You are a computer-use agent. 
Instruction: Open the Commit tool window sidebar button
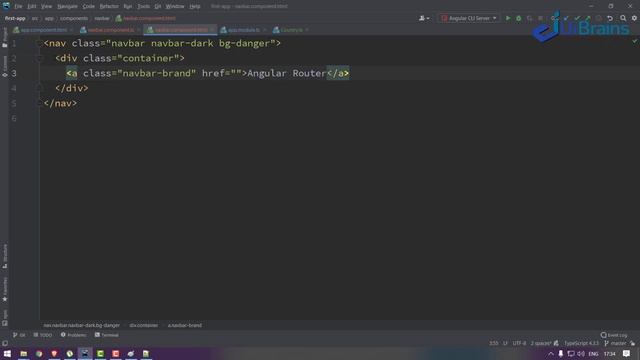tap(5, 66)
